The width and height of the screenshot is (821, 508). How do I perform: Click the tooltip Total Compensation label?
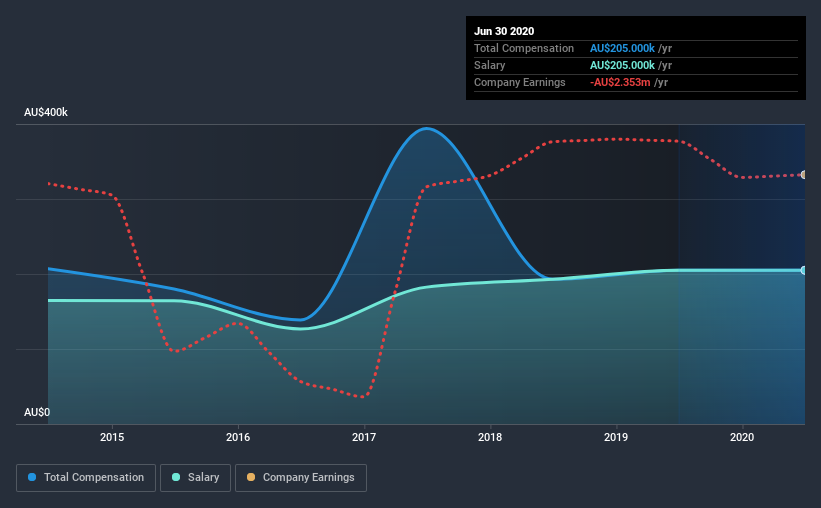(524, 48)
